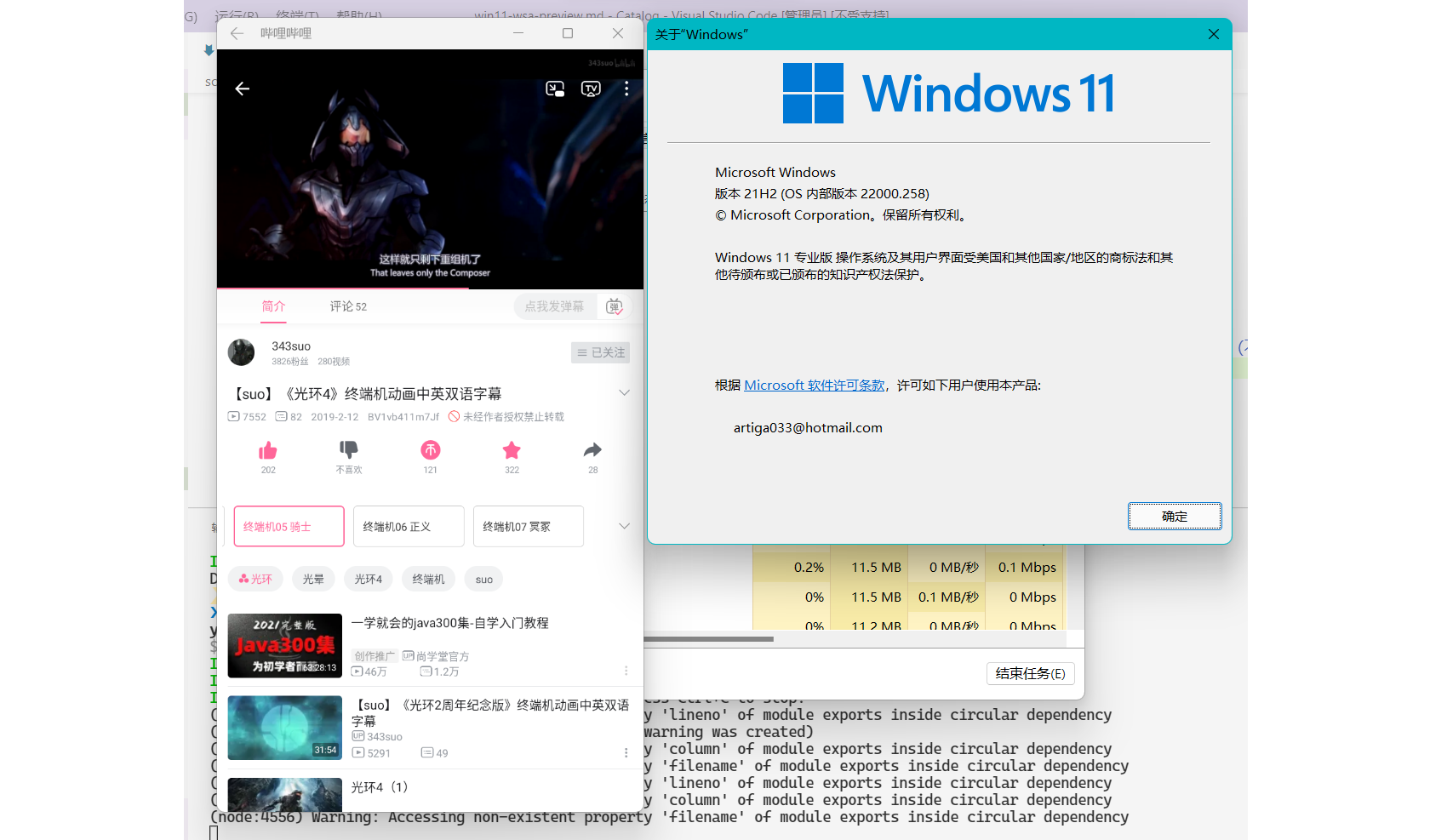Image resolution: width=1447 pixels, height=840 pixels.
Task: Toggle the 已关注 follow button
Action: pos(601,352)
